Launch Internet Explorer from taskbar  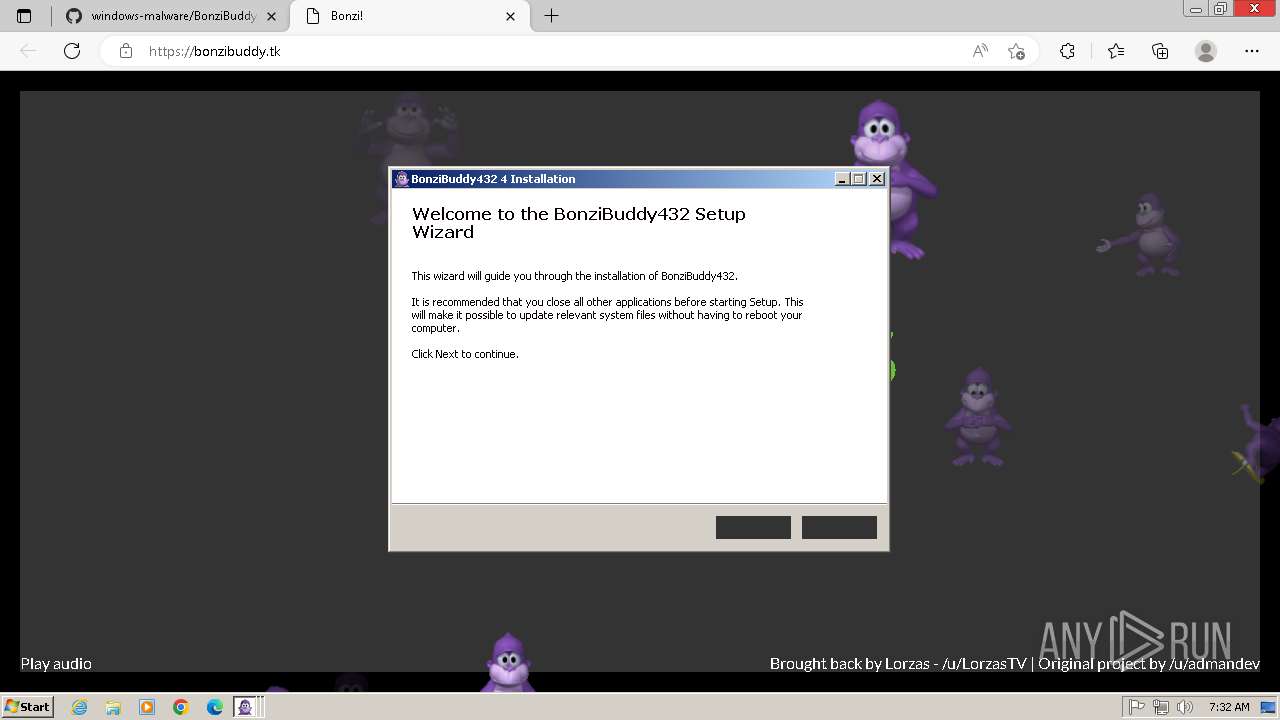point(79,707)
